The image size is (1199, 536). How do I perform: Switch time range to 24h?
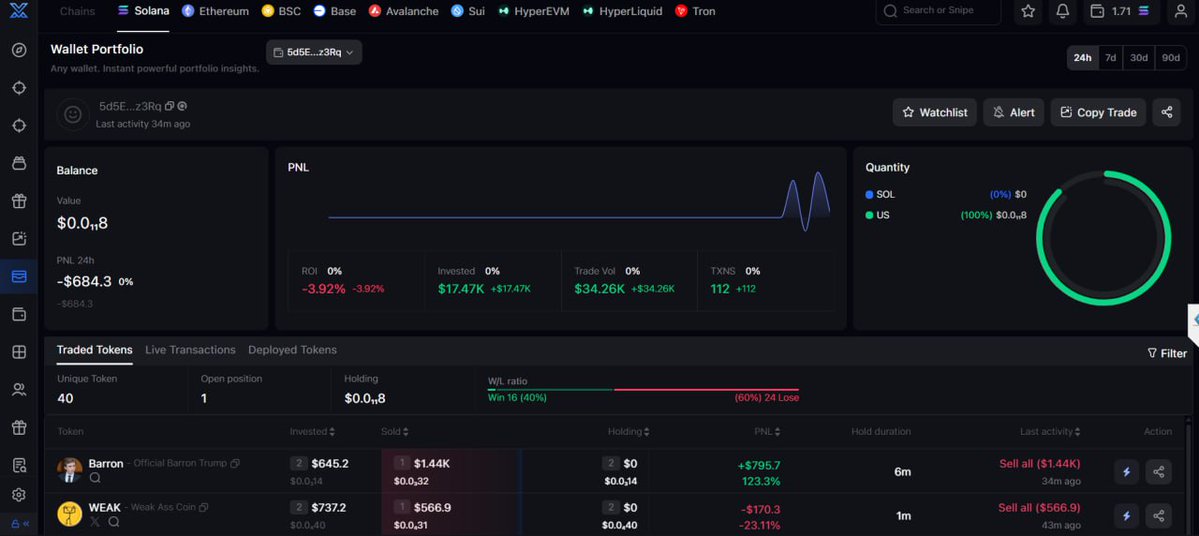point(1083,58)
